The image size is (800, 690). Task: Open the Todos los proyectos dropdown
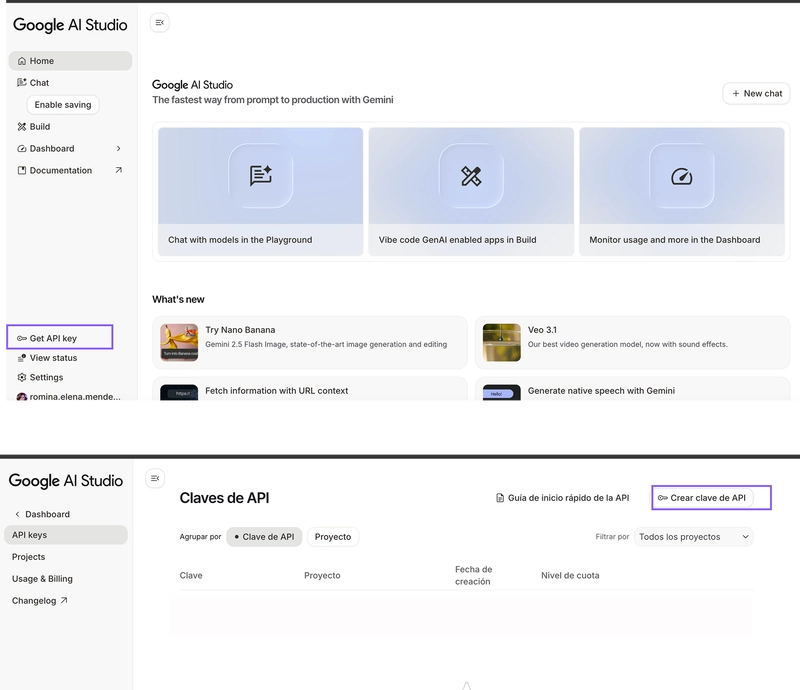coord(693,537)
